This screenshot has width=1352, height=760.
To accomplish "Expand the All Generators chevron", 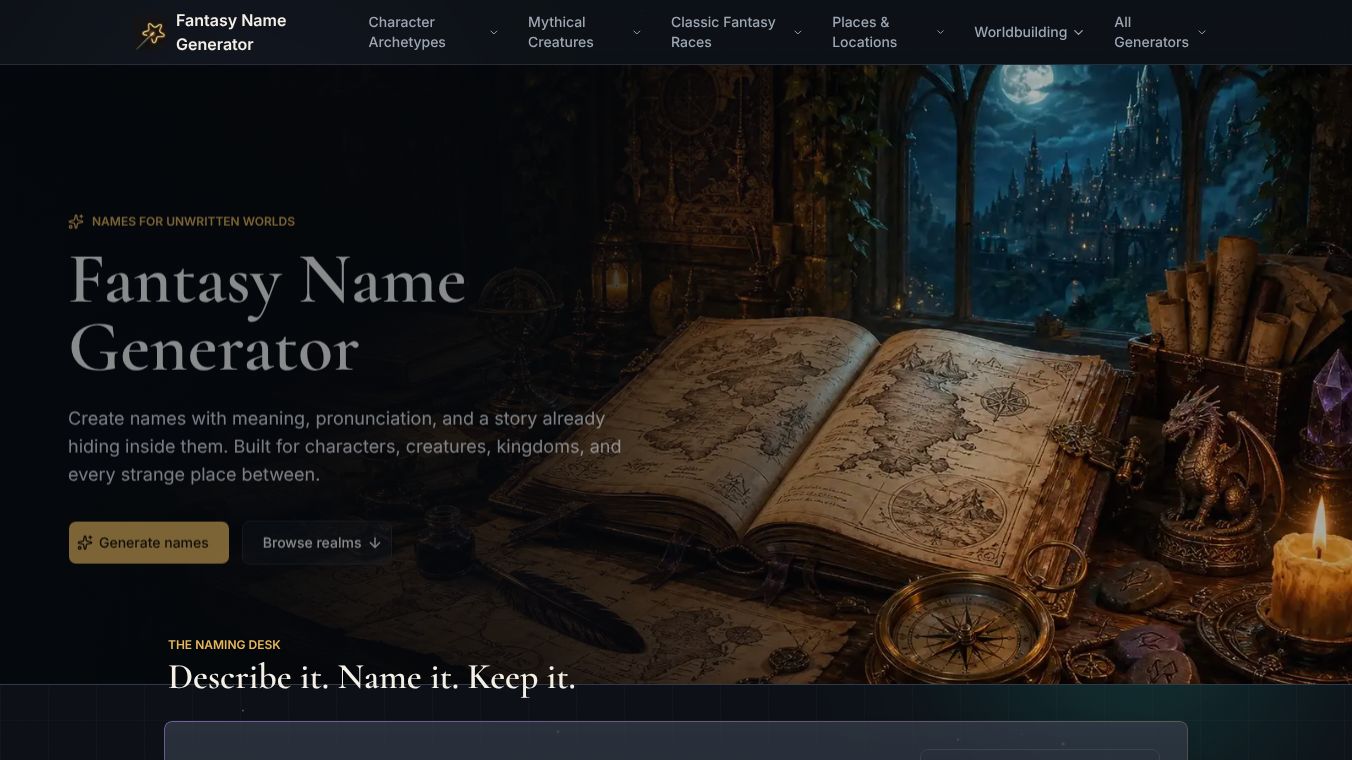I will 1201,32.
